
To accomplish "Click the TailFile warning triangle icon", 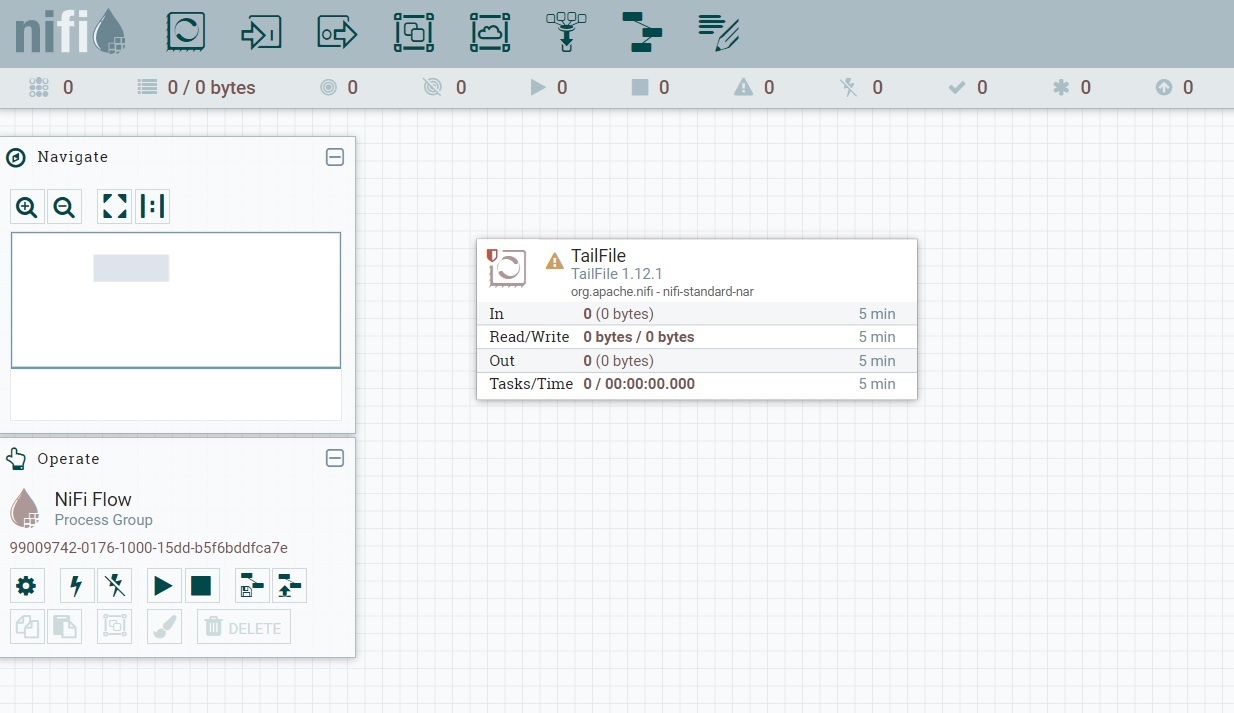I will (x=554, y=262).
